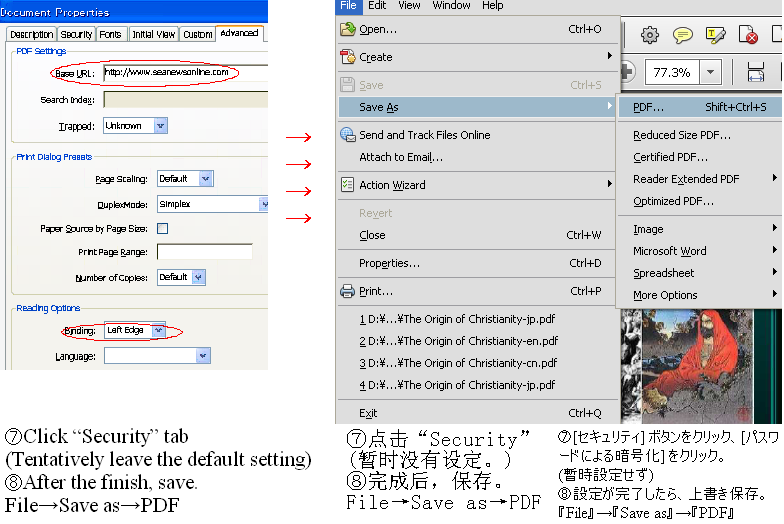Viewport: 784px width, 524px height.
Task: Switch to the Security tab
Action: coord(77,34)
